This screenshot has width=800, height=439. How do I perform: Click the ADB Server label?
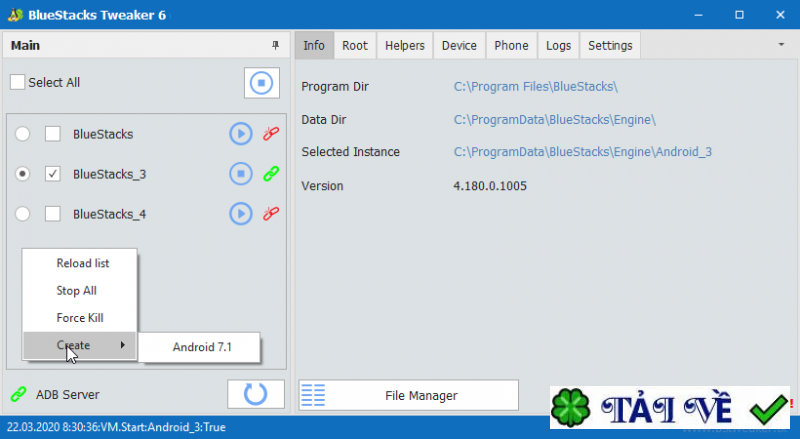click(67, 395)
